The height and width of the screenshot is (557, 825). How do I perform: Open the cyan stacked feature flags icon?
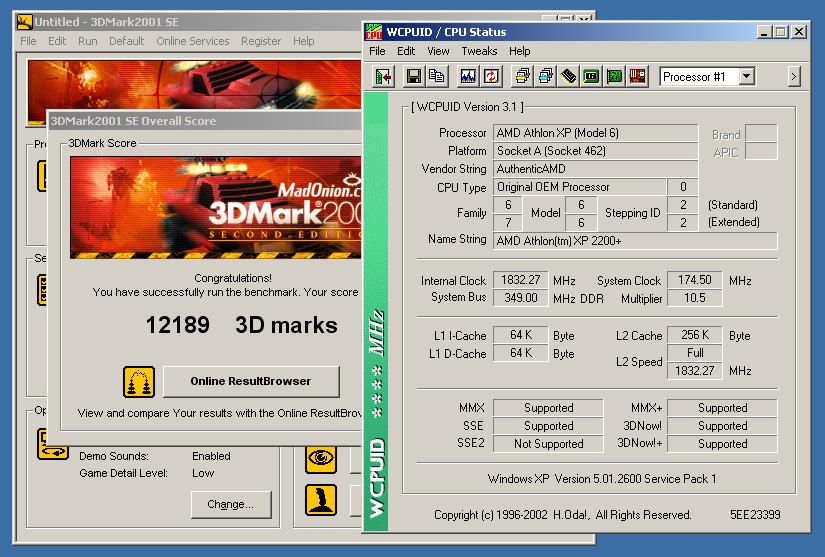point(546,77)
